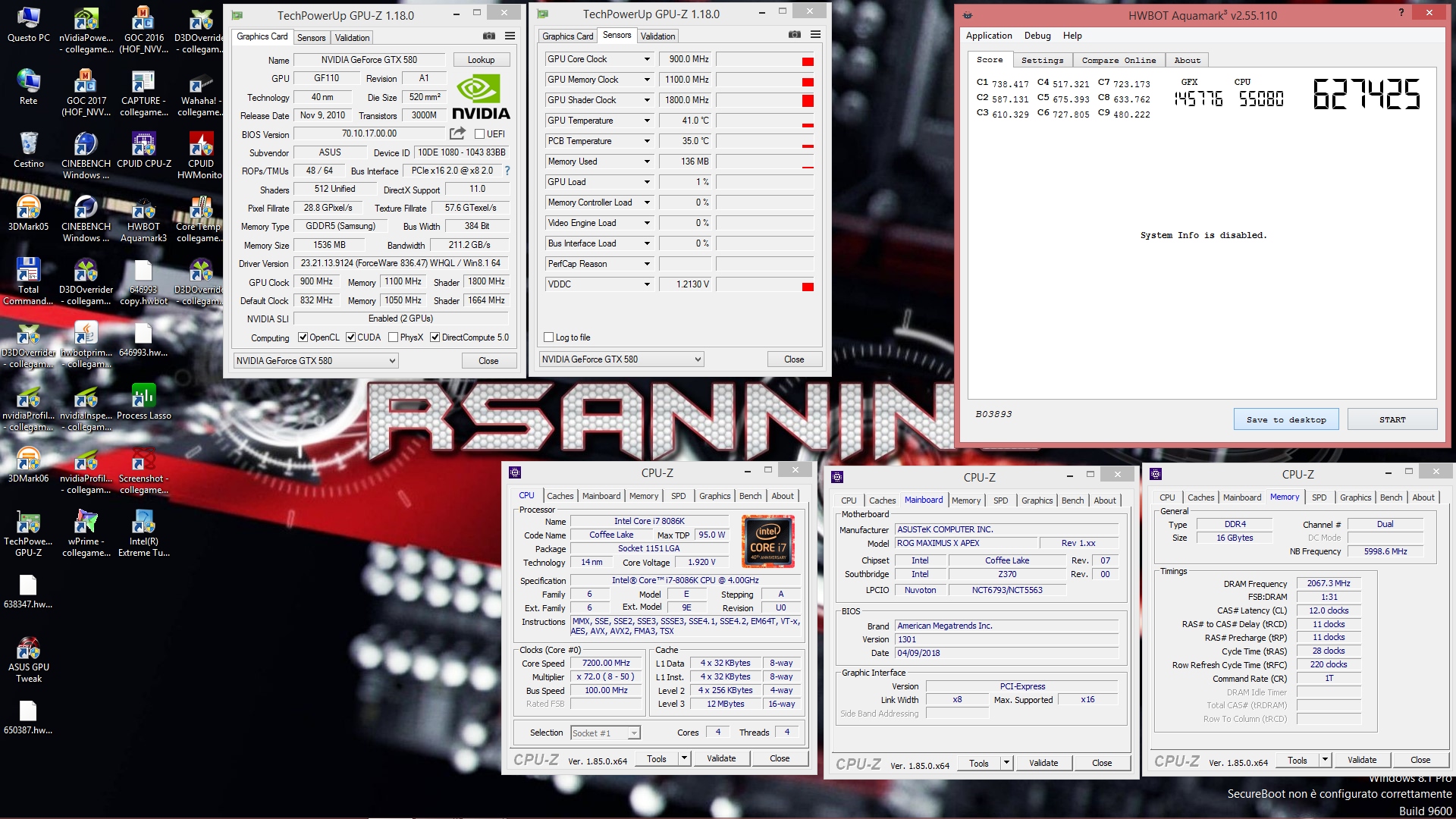Viewport: 1456px width, 819px height.
Task: Switch to Caches tab in CPU-Z CPU window
Action: tap(560, 496)
